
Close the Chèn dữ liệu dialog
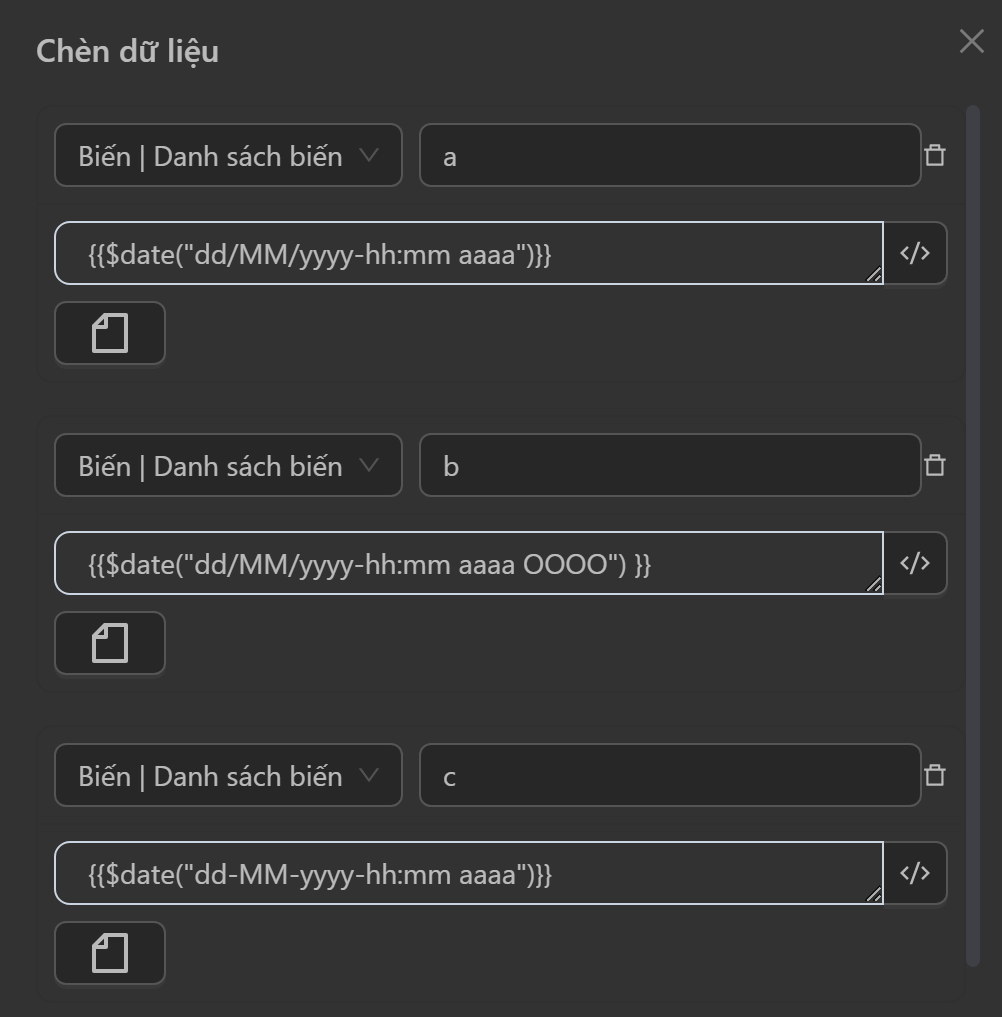click(x=971, y=41)
